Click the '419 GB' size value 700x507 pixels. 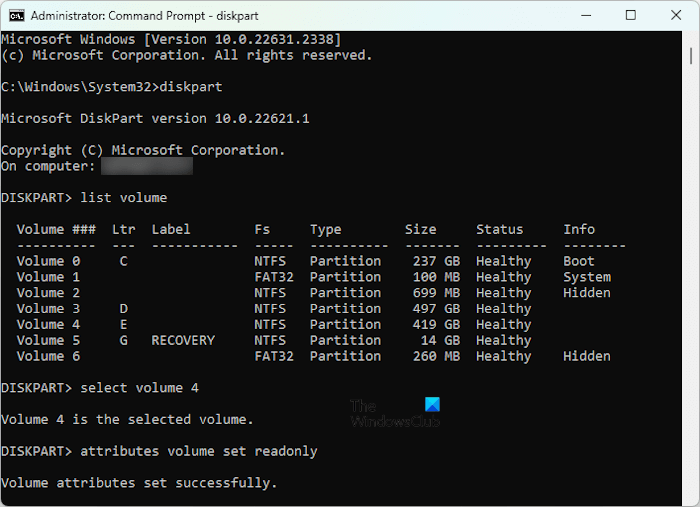(436, 324)
